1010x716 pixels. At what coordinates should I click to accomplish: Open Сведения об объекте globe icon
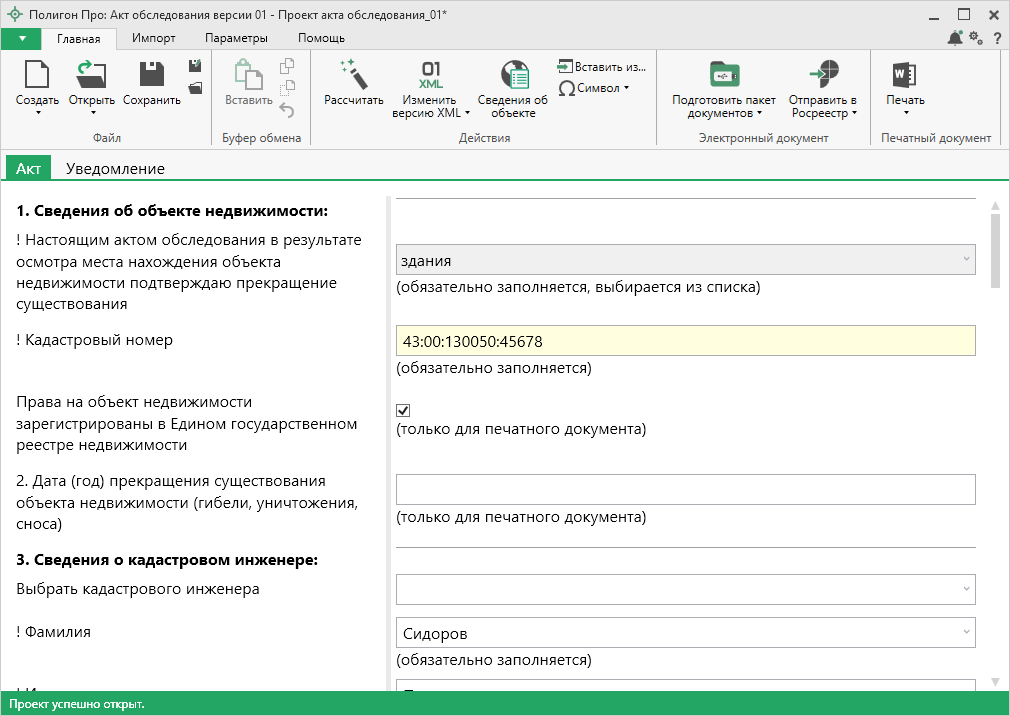(x=513, y=76)
